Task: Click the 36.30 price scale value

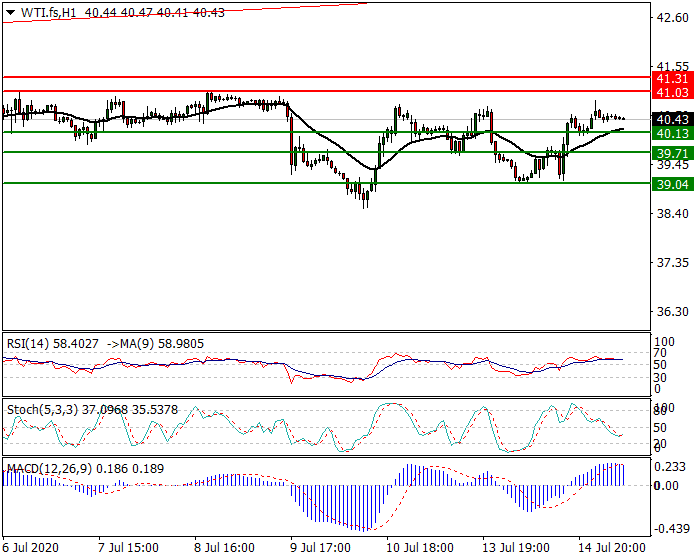Action: (672, 311)
